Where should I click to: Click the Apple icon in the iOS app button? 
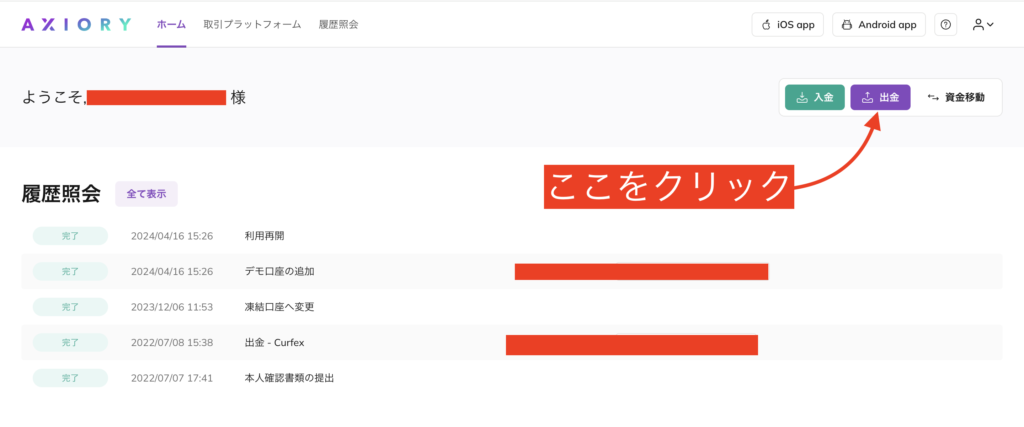coord(767,24)
